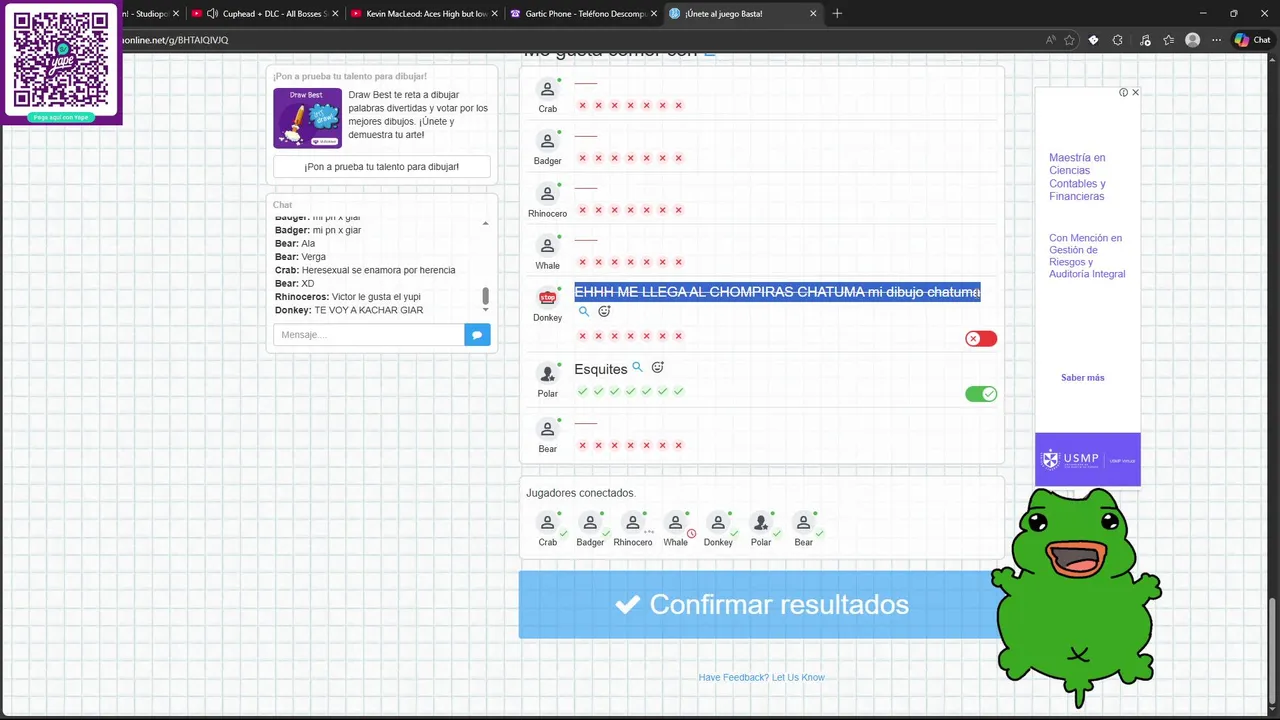Viewport: 1280px width, 720px height.
Task: Click Donkey's highlighted crossed-out answer text
Action: [x=777, y=292]
